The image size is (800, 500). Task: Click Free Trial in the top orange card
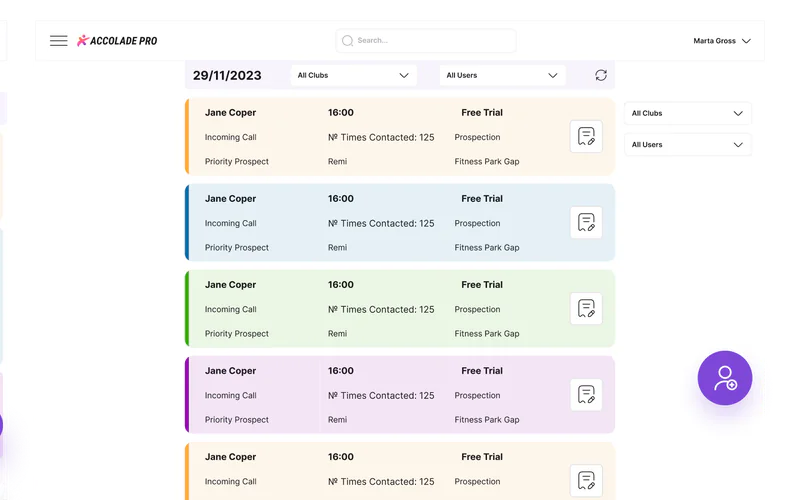point(482,113)
